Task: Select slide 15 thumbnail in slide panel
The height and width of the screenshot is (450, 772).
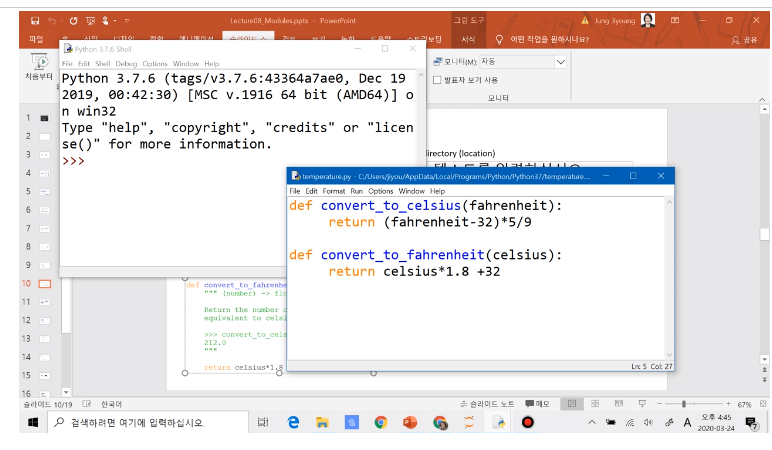Action: pyautogui.click(x=44, y=376)
